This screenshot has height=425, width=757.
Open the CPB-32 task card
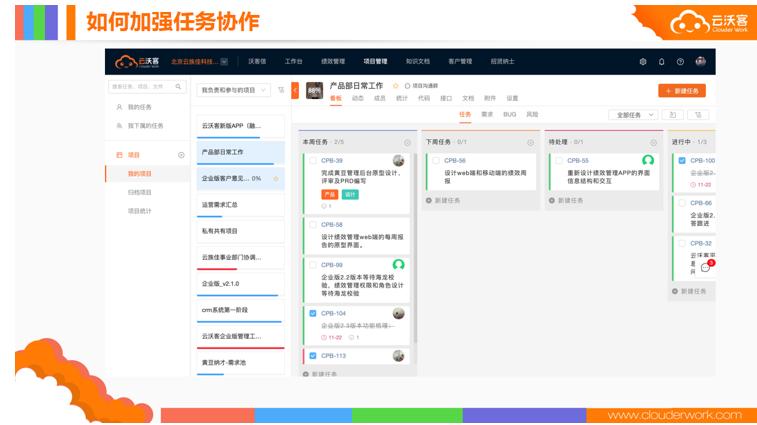click(694, 257)
